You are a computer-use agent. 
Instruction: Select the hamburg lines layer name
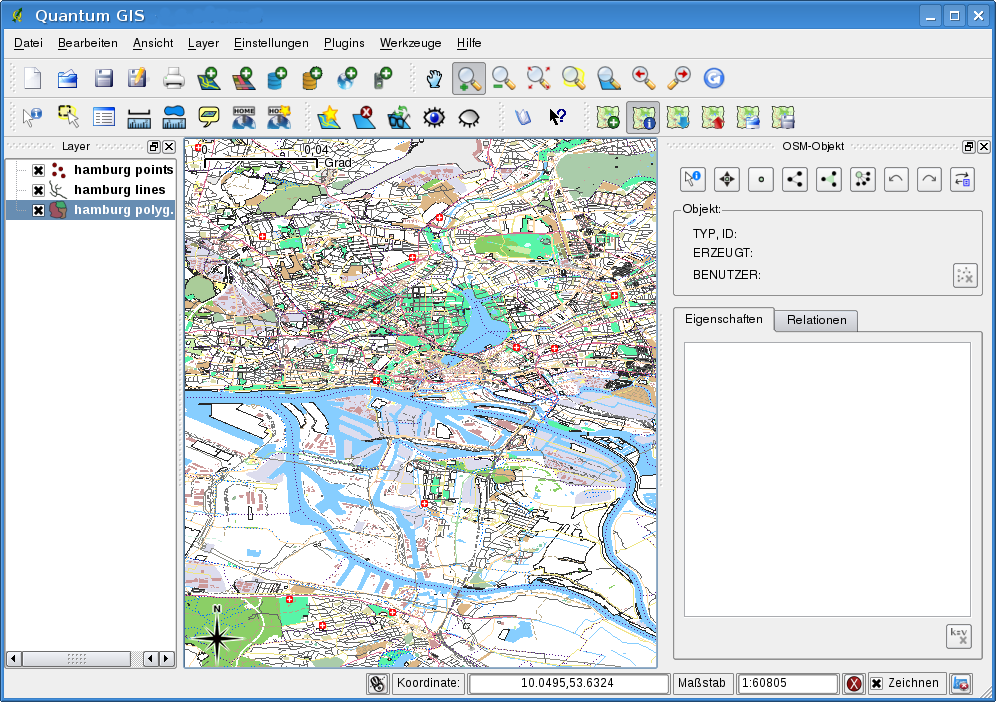tap(119, 189)
